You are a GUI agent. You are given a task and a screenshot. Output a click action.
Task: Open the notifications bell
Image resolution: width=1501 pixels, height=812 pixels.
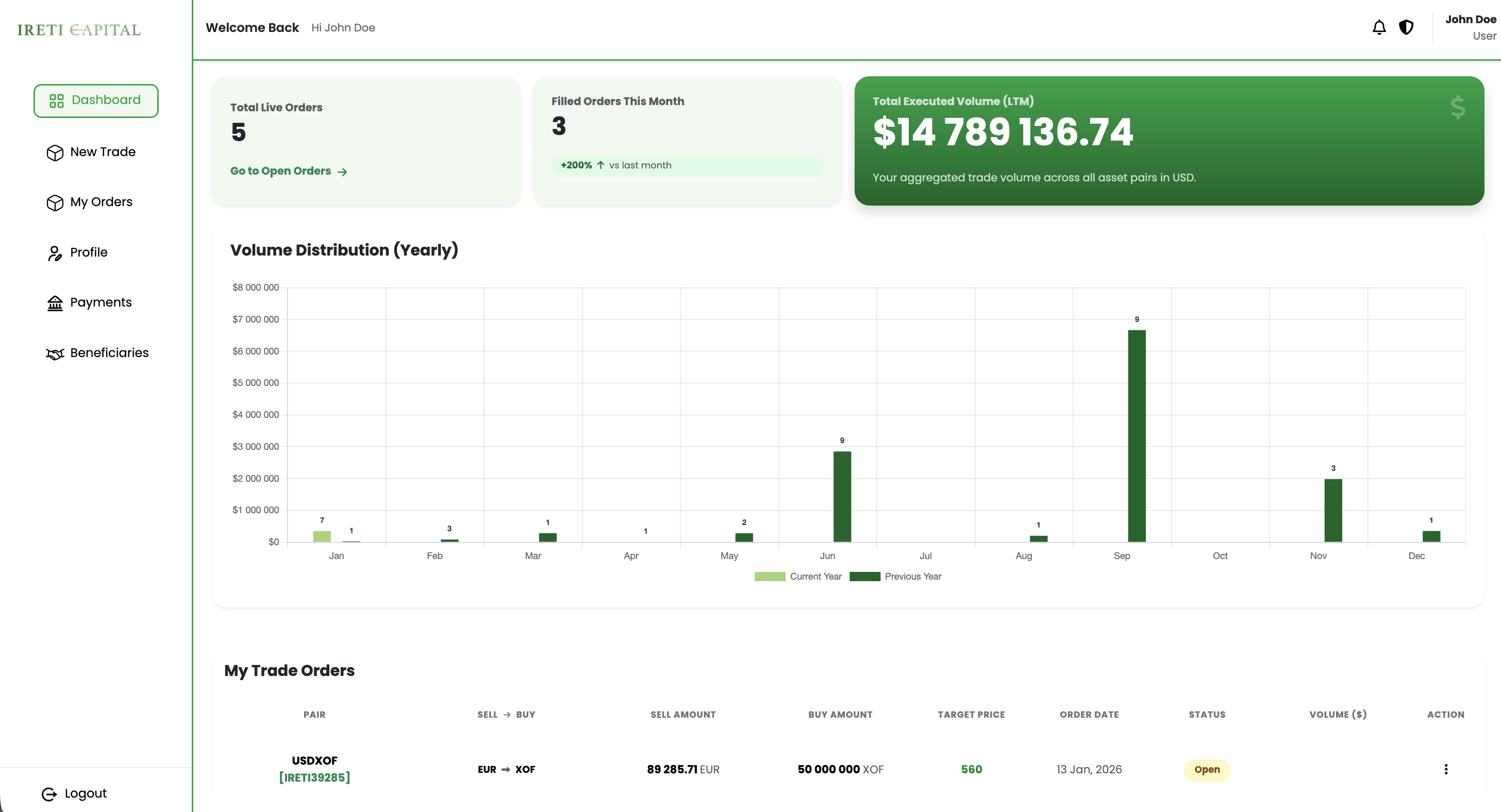click(x=1379, y=27)
